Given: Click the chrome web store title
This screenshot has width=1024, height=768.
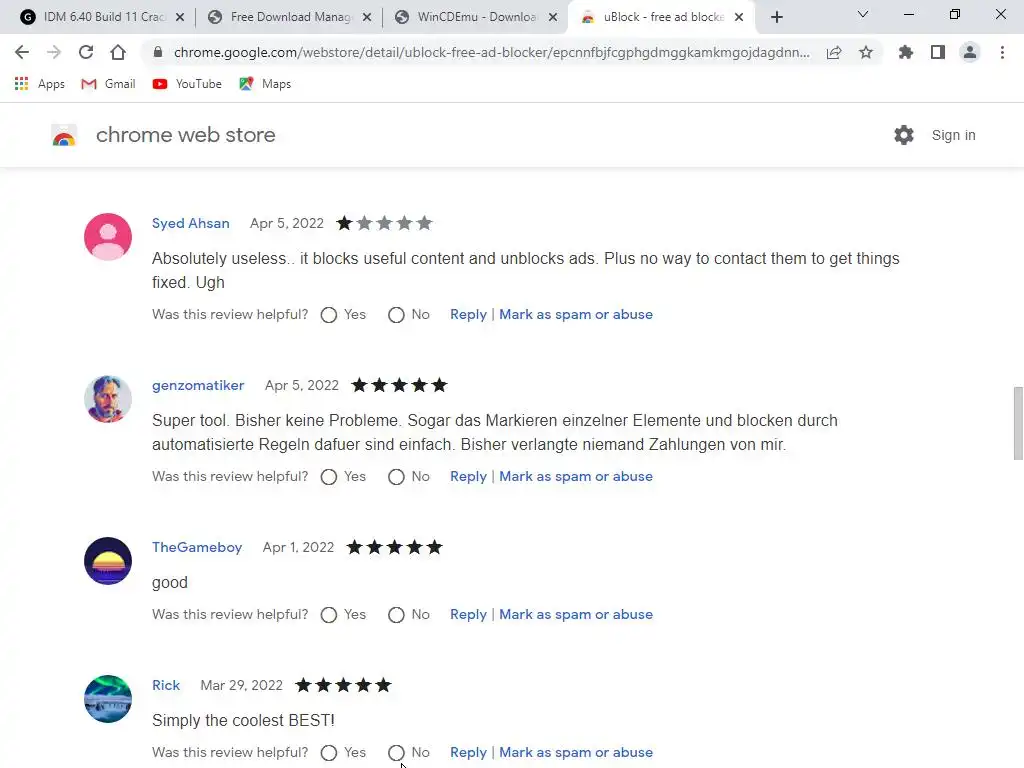Looking at the screenshot, I should (x=185, y=135).
